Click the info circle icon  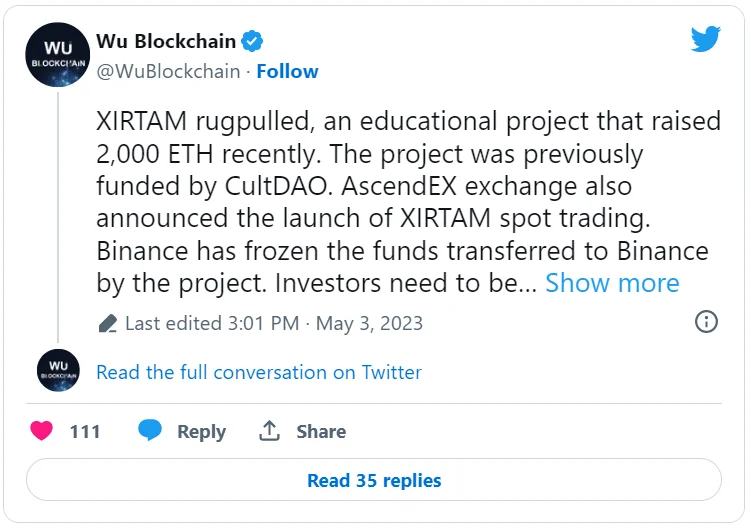tap(706, 321)
